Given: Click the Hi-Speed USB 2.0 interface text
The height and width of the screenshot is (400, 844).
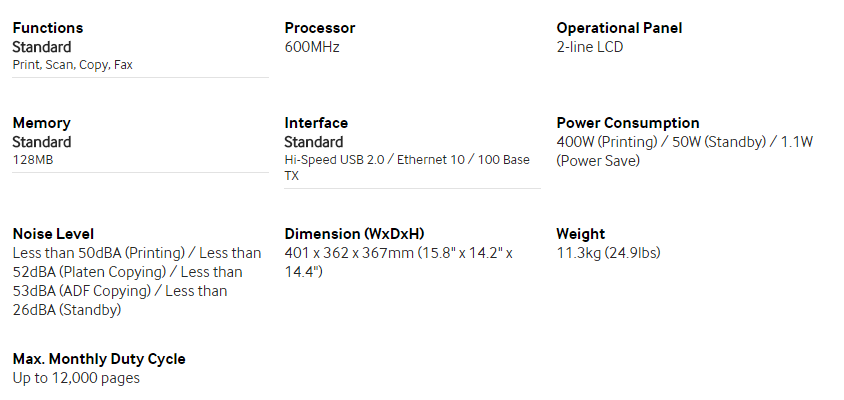Looking at the screenshot, I should tap(334, 160).
